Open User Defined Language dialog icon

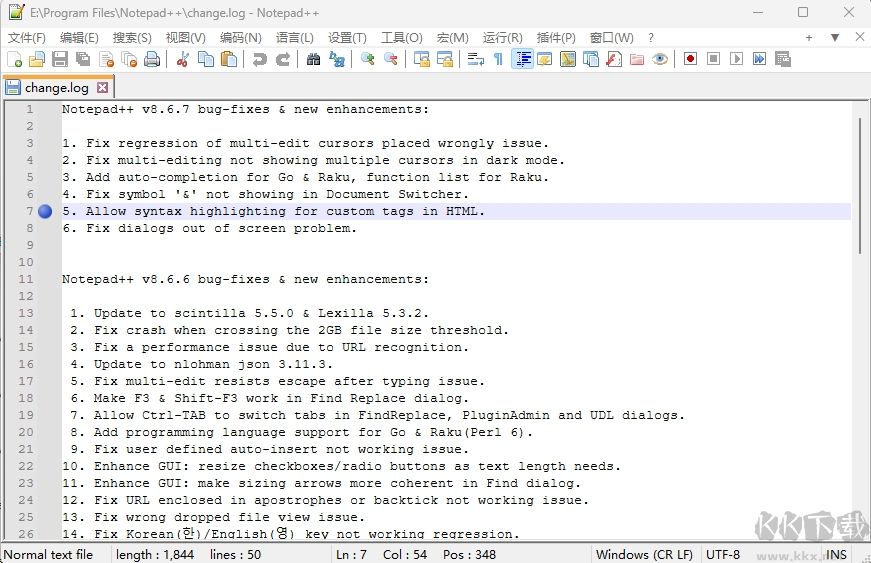545,59
